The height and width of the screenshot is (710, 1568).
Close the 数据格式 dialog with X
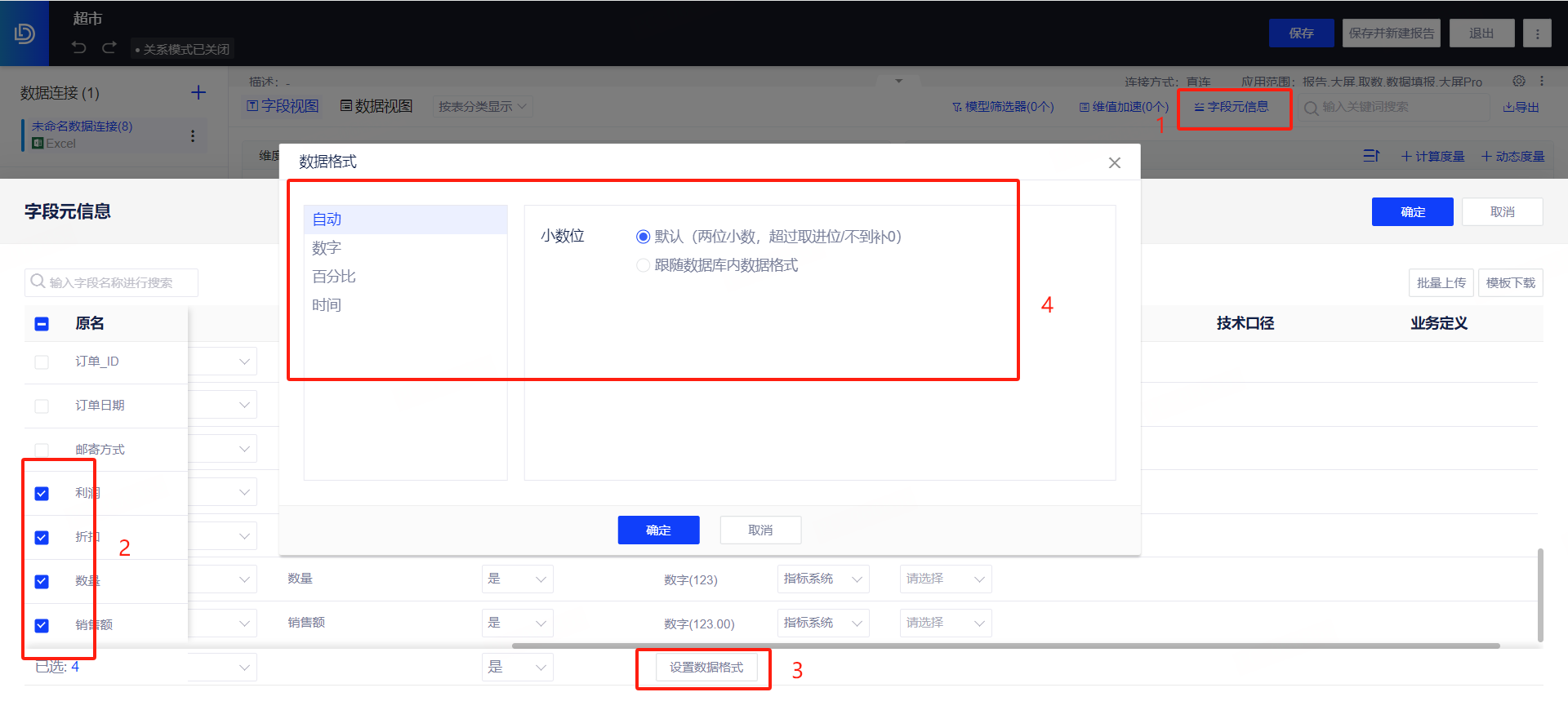pyautogui.click(x=1114, y=162)
